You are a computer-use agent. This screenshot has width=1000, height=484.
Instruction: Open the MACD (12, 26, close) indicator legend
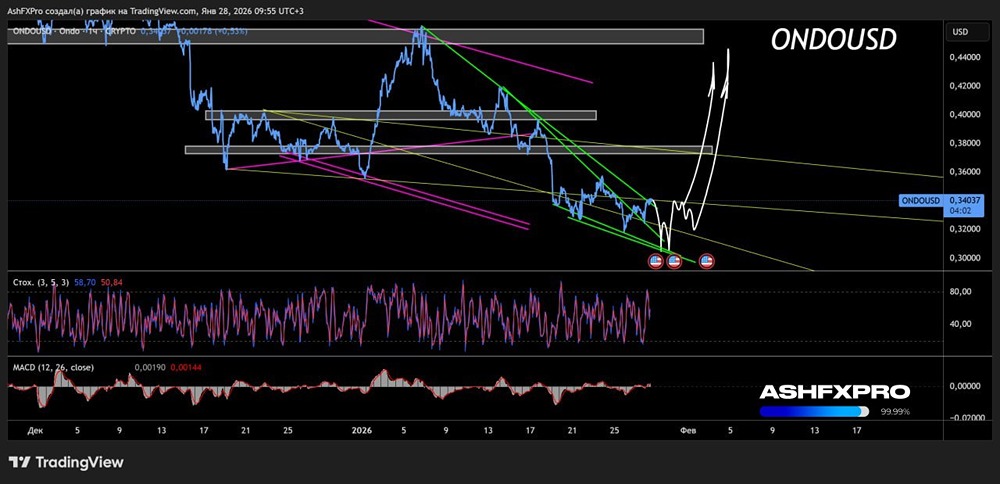[x=52, y=367]
